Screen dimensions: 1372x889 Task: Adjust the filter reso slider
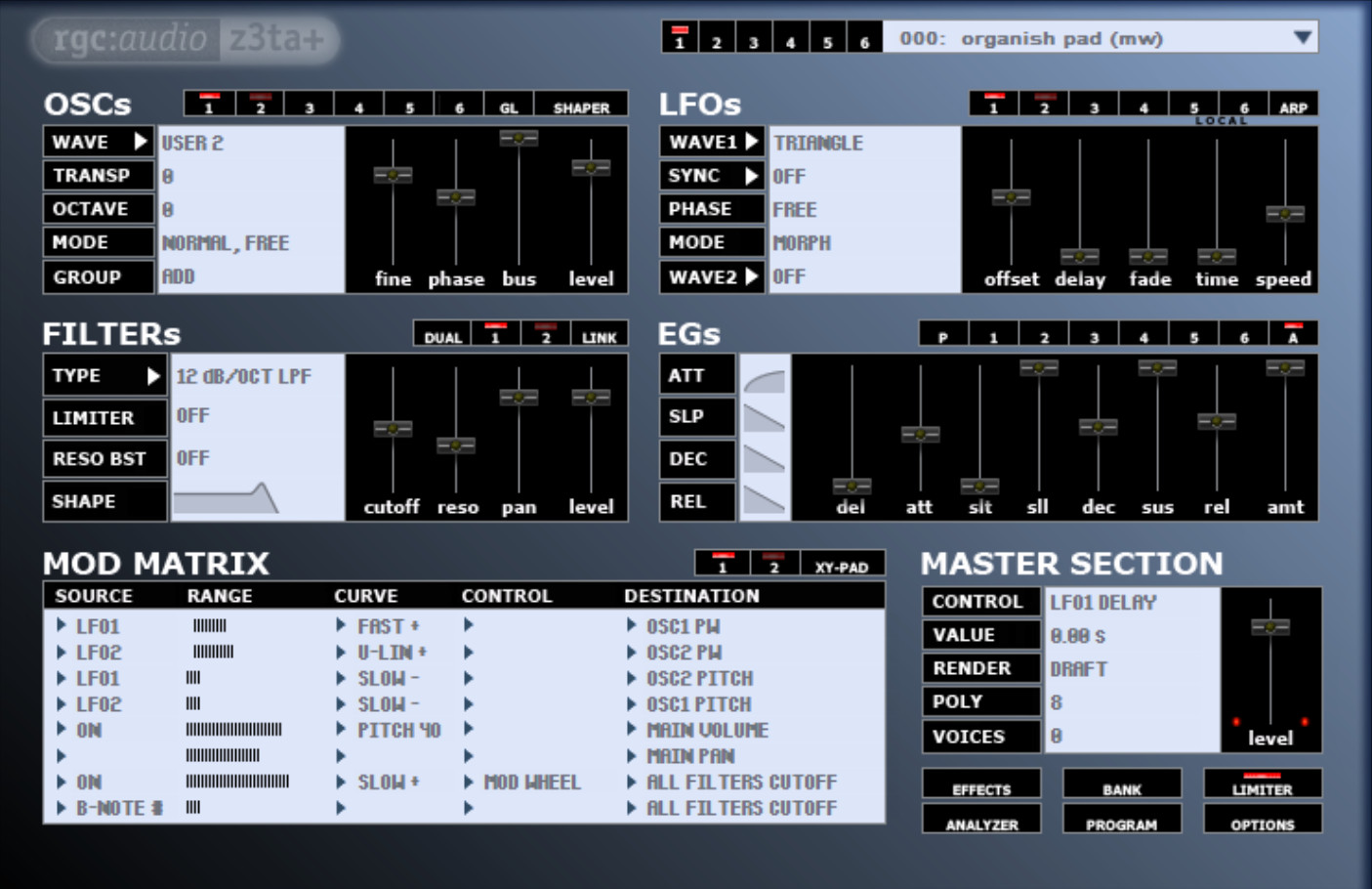click(x=456, y=445)
